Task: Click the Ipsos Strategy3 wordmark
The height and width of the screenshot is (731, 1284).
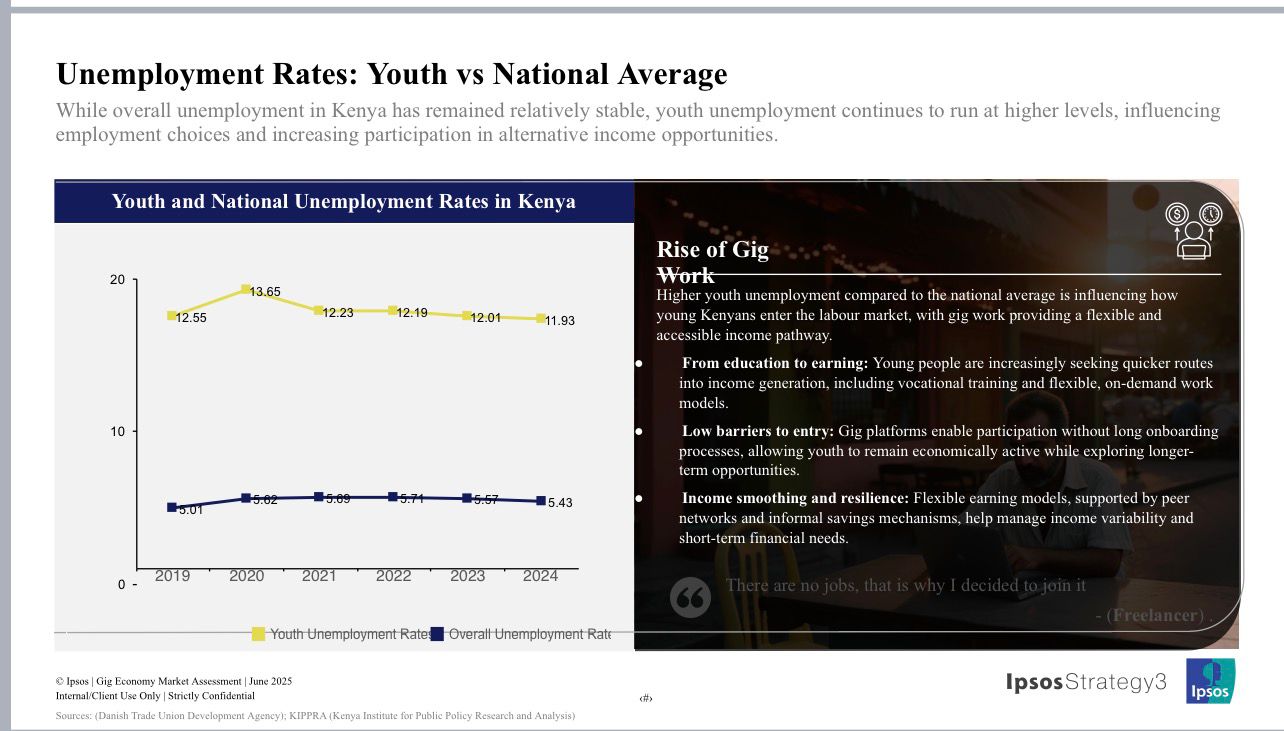Action: [1086, 682]
